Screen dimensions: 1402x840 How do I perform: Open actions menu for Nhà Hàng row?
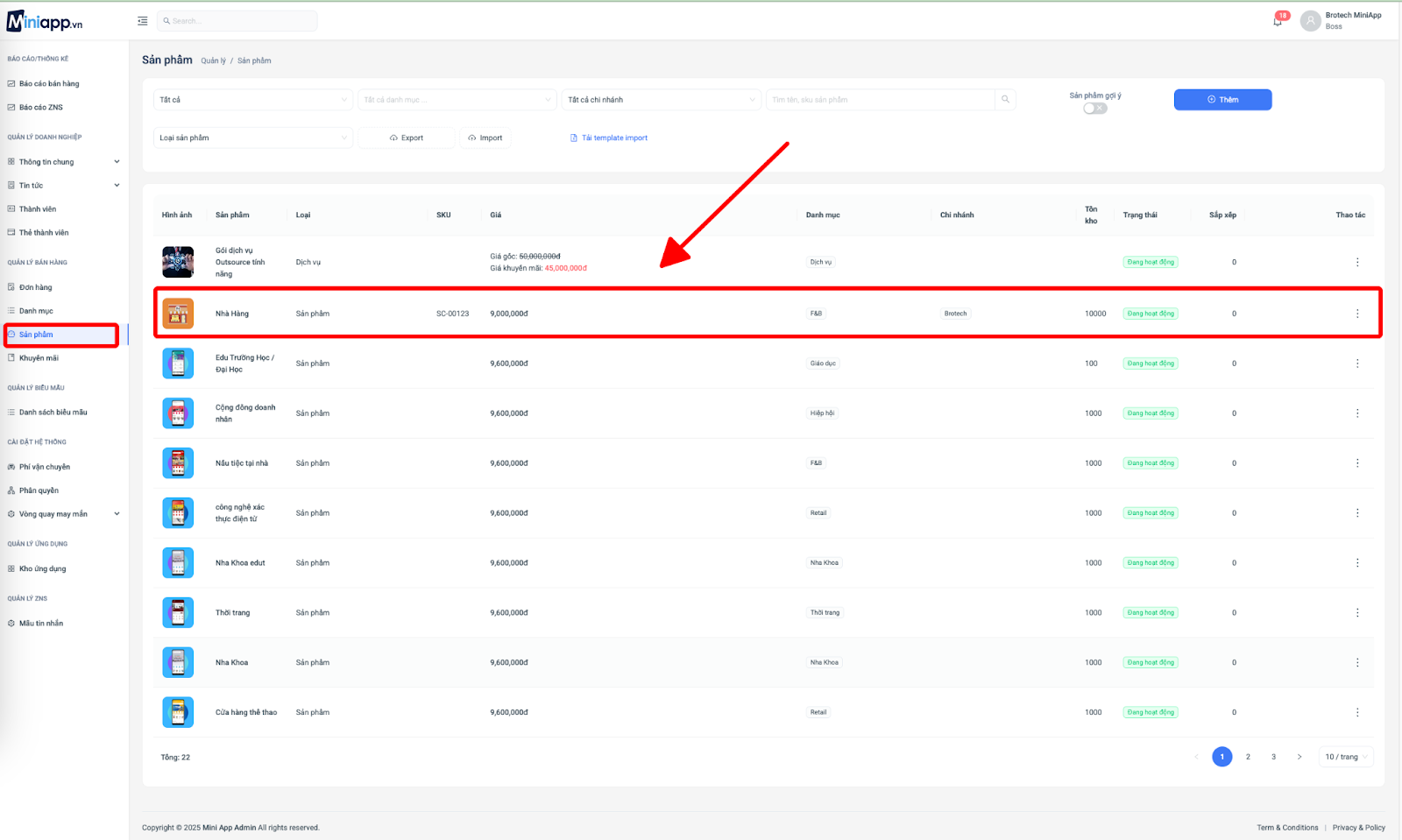(x=1357, y=314)
